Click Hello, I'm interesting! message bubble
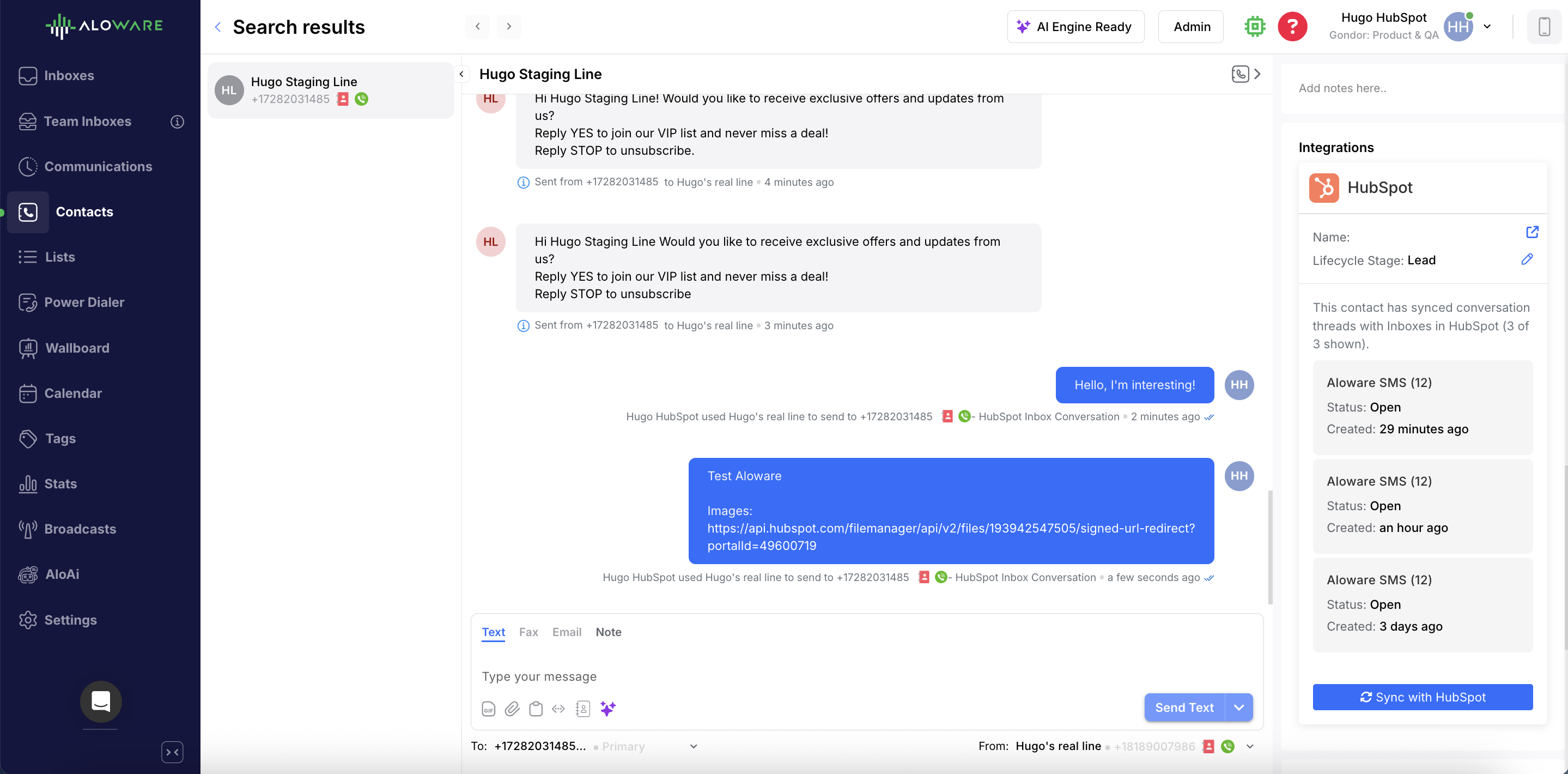This screenshot has width=1568, height=774. coord(1135,385)
